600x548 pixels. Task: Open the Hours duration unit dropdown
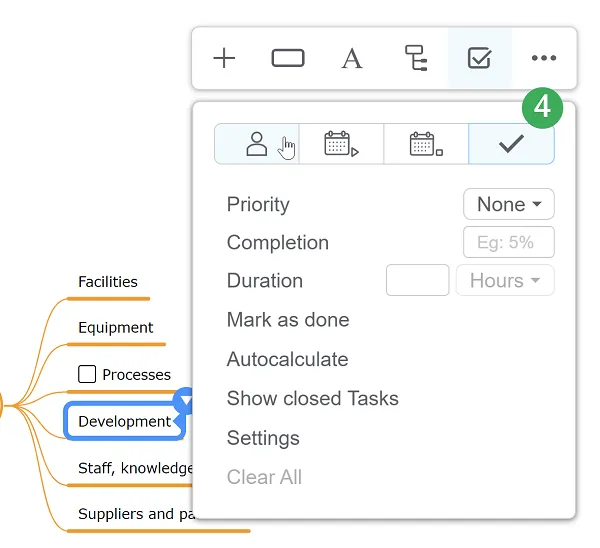tap(505, 280)
